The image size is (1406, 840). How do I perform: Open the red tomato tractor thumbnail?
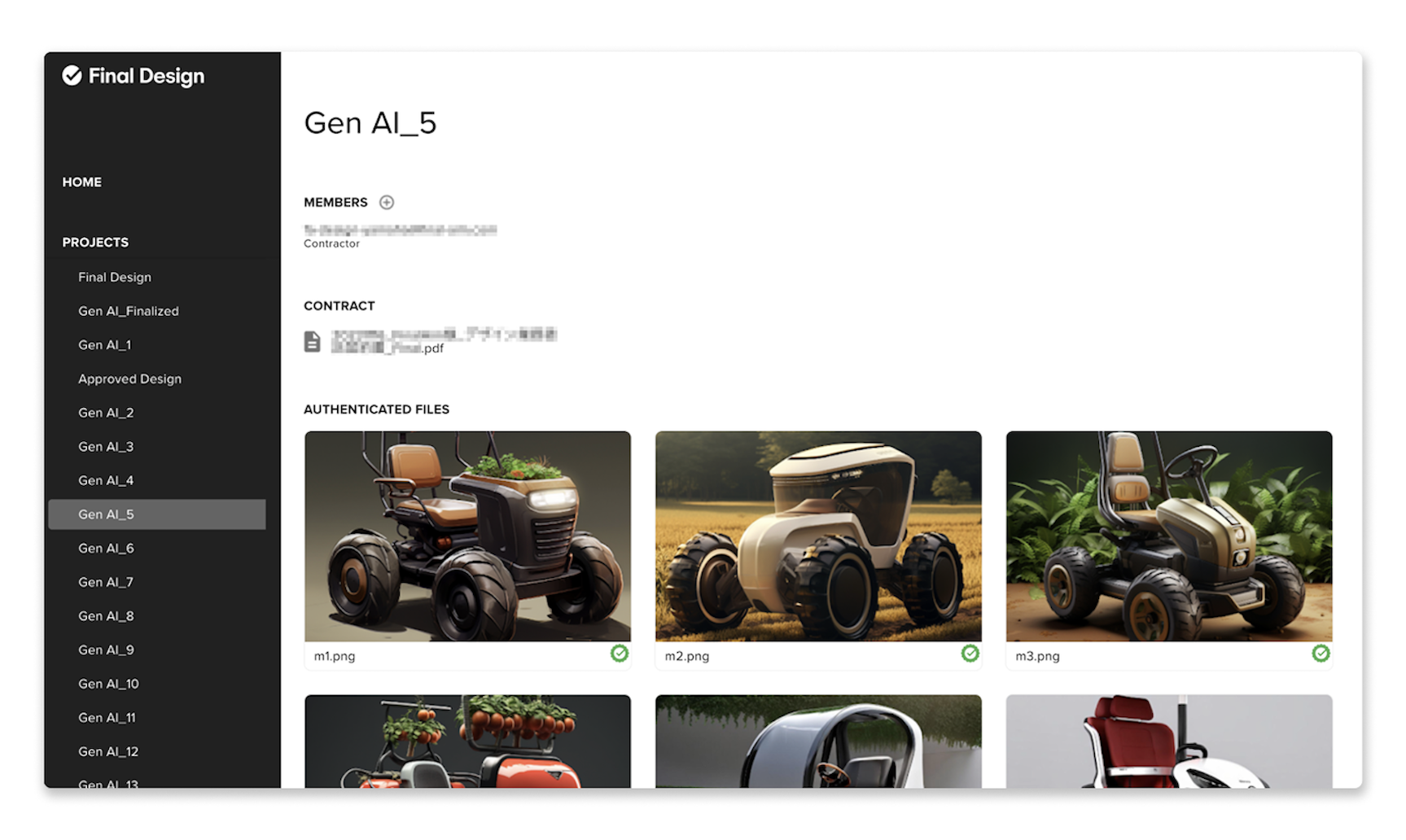[x=467, y=742]
